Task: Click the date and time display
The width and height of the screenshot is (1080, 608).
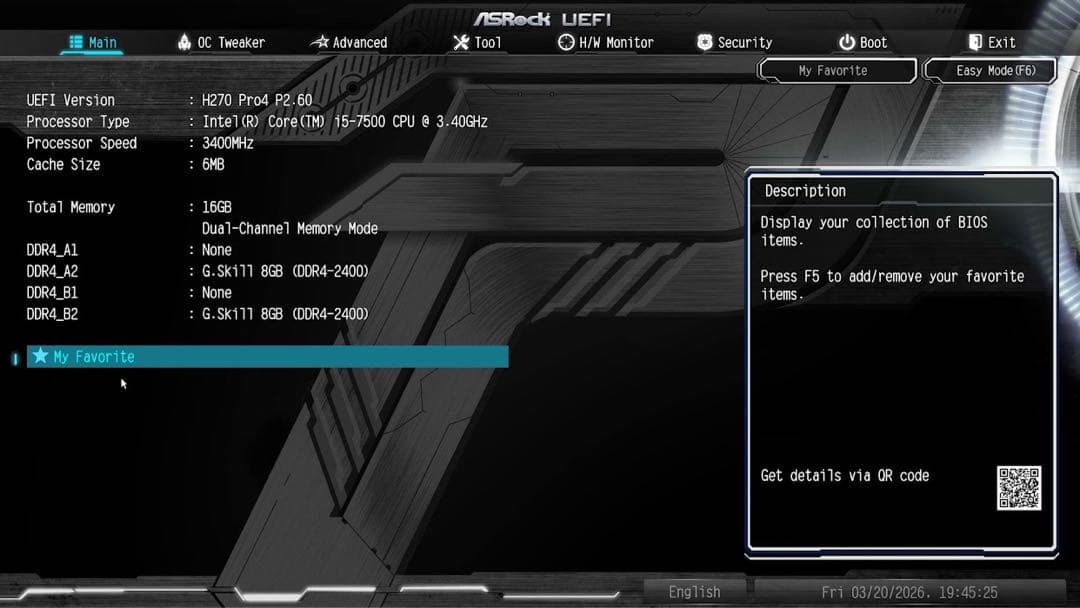Action: [x=909, y=591]
